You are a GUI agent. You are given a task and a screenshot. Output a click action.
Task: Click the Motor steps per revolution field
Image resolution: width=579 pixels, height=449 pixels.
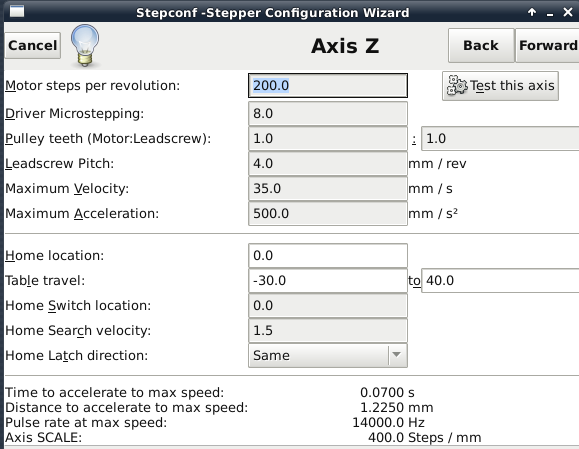(x=328, y=86)
